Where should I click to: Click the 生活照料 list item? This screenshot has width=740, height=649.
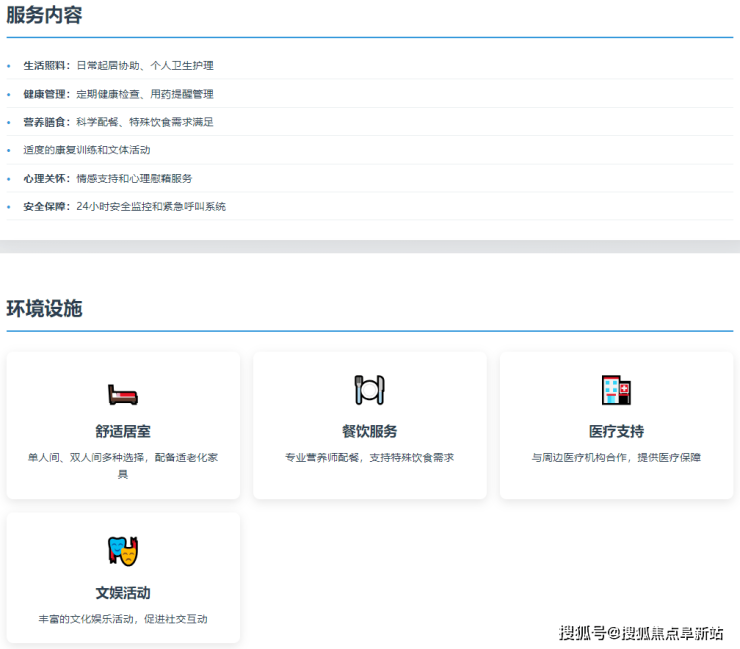(118, 65)
